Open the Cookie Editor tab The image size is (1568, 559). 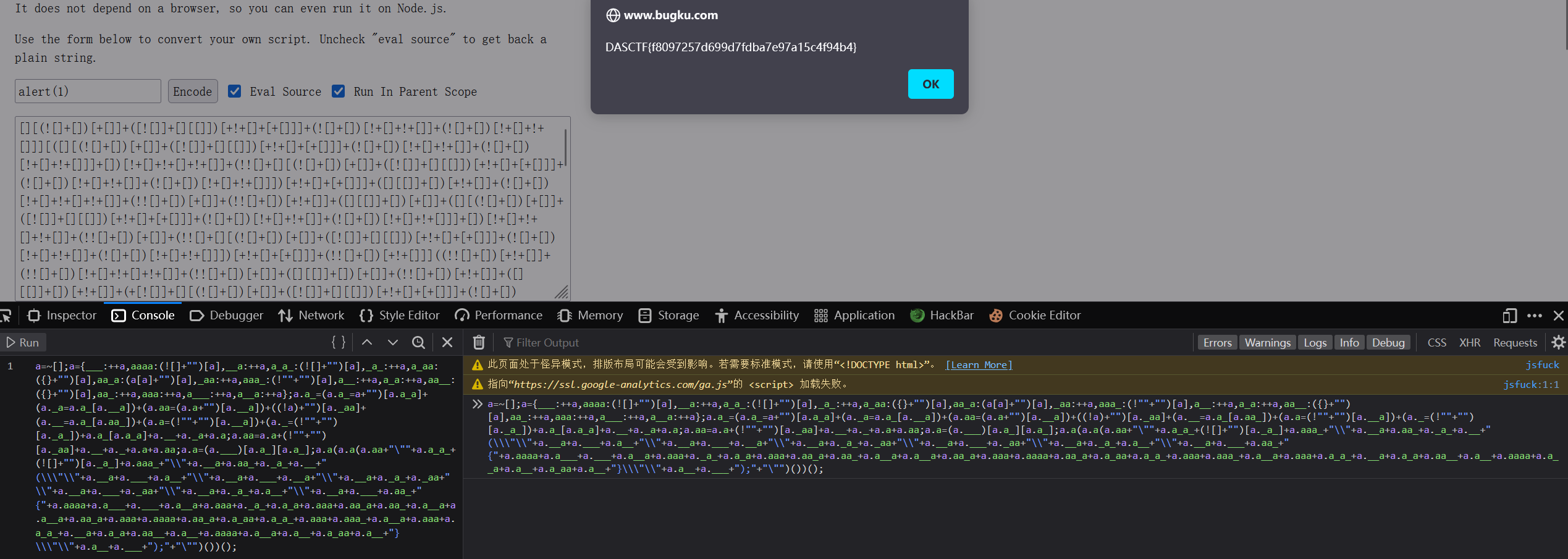[x=1035, y=316]
